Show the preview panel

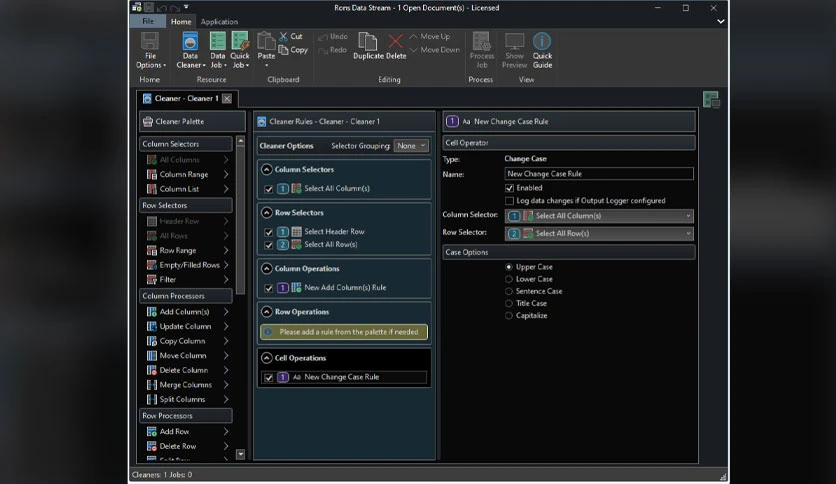tap(515, 51)
